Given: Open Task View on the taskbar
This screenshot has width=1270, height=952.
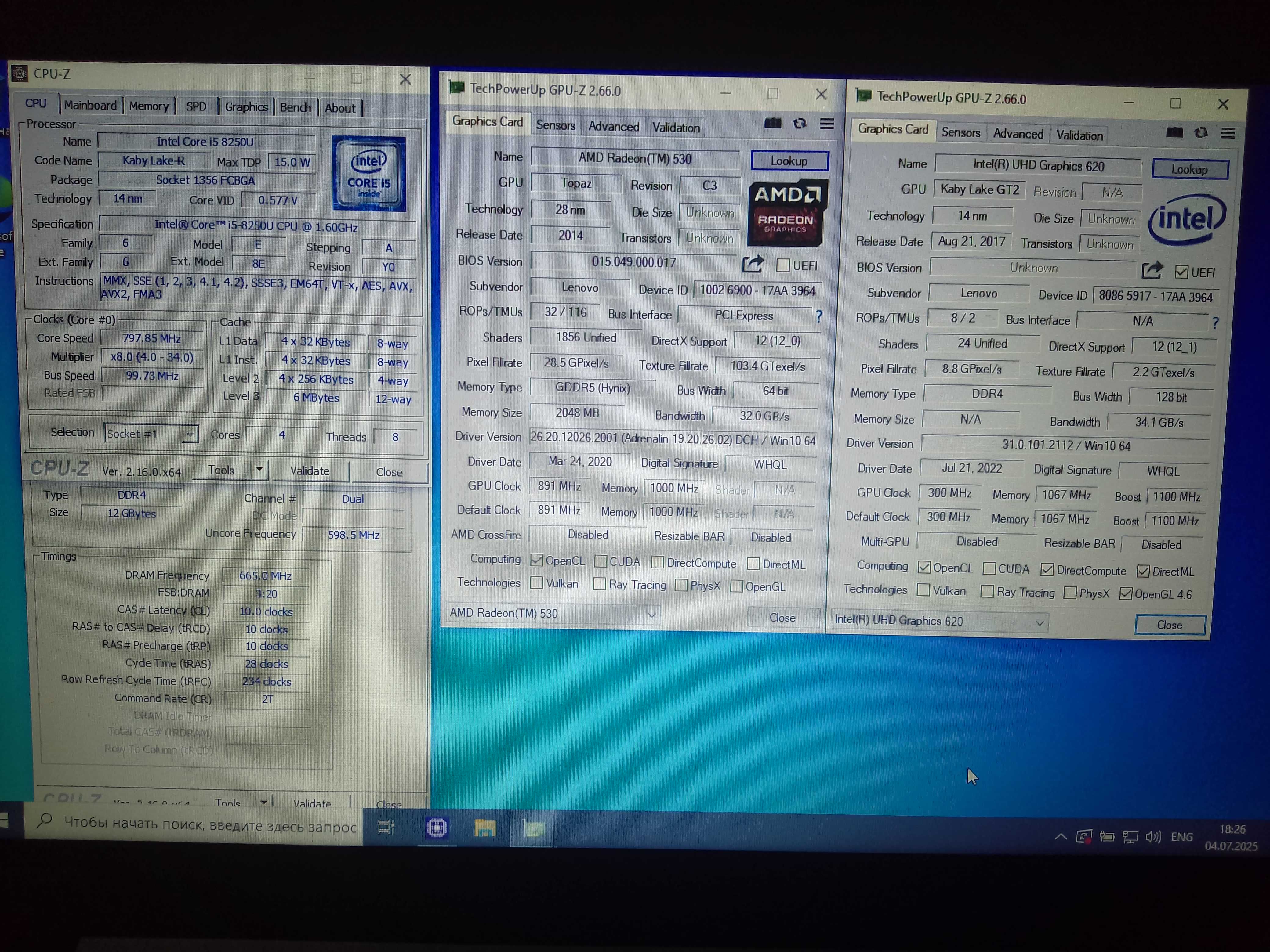Looking at the screenshot, I should coord(386,827).
